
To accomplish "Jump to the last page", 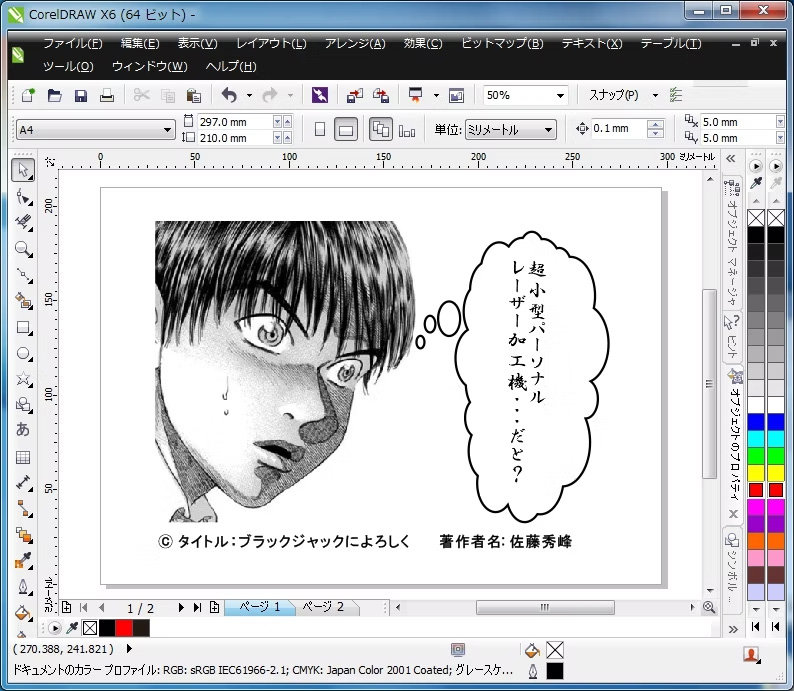I will (197, 607).
